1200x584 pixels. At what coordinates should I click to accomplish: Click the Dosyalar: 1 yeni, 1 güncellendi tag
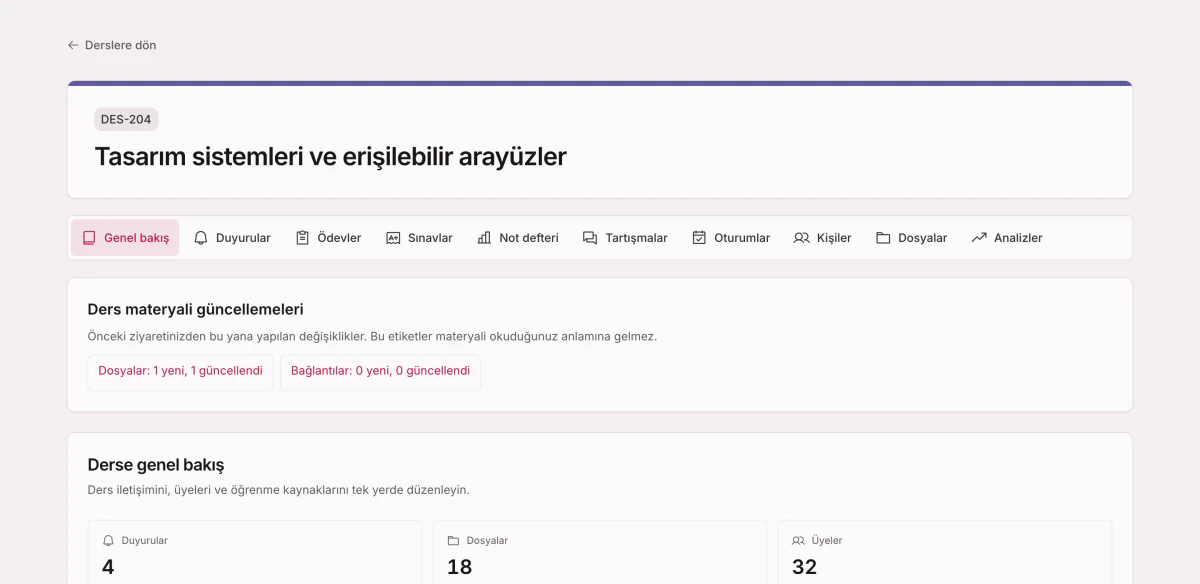(x=180, y=372)
